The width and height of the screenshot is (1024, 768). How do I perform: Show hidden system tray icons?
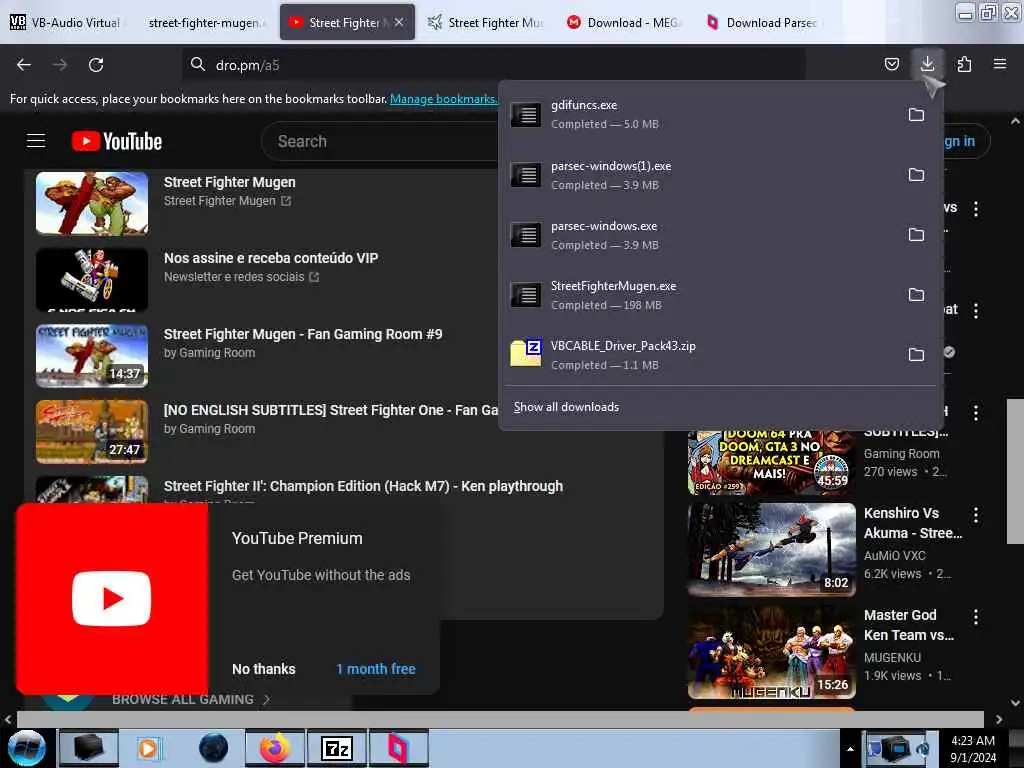coord(850,749)
